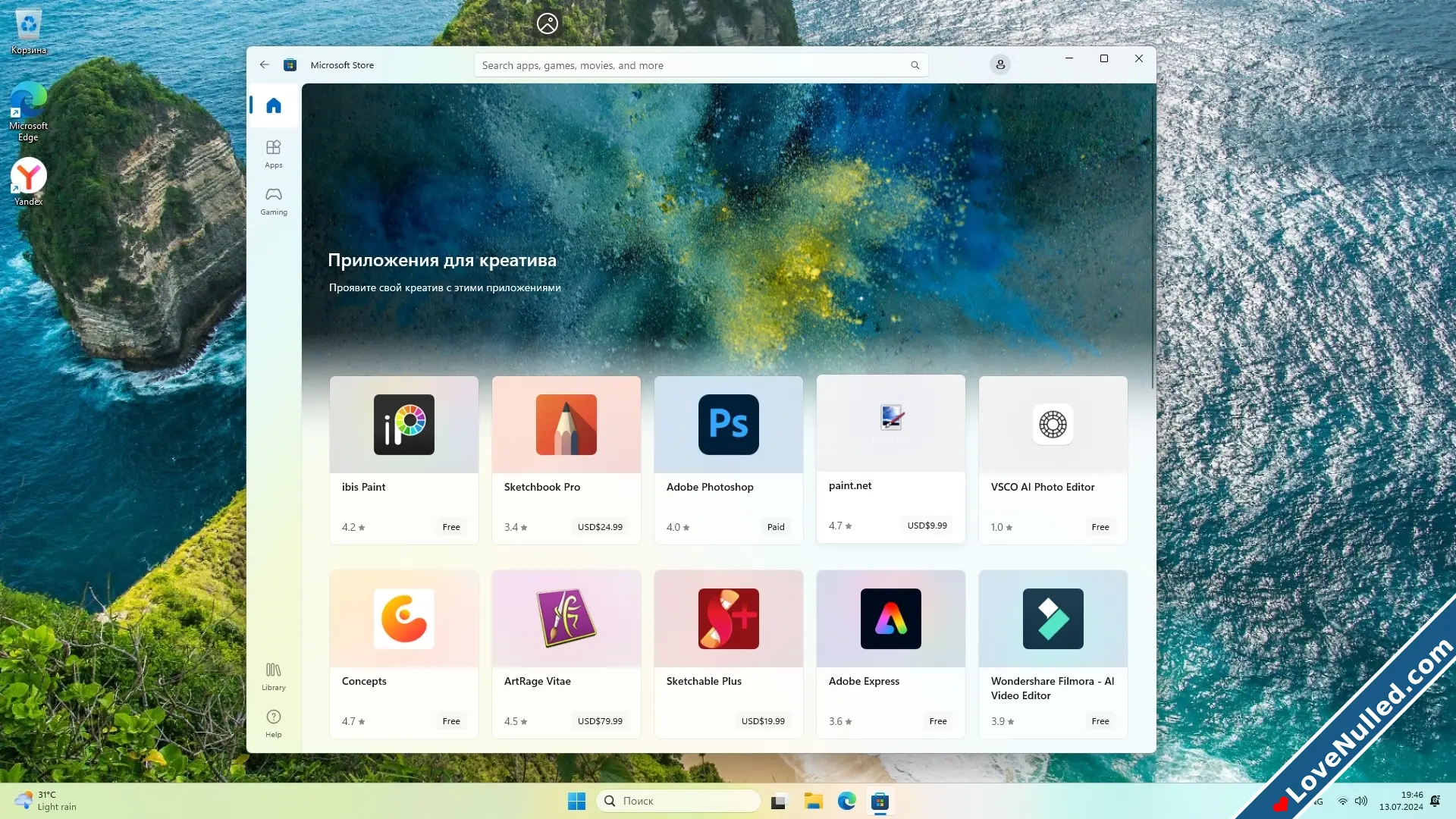Click the Free button on Concepts
The height and width of the screenshot is (819, 1456).
[451, 721]
